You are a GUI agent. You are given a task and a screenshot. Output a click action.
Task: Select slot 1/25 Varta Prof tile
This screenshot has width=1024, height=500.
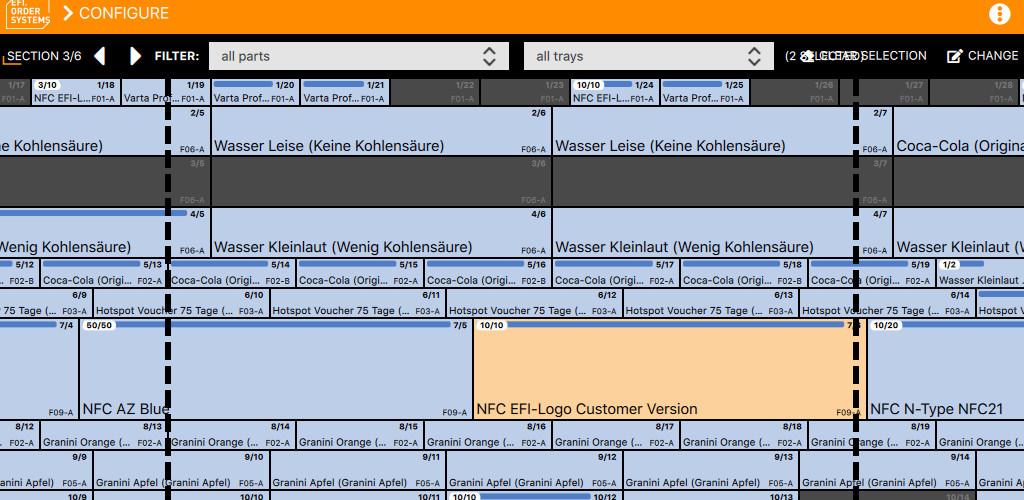pyautogui.click(x=704, y=92)
